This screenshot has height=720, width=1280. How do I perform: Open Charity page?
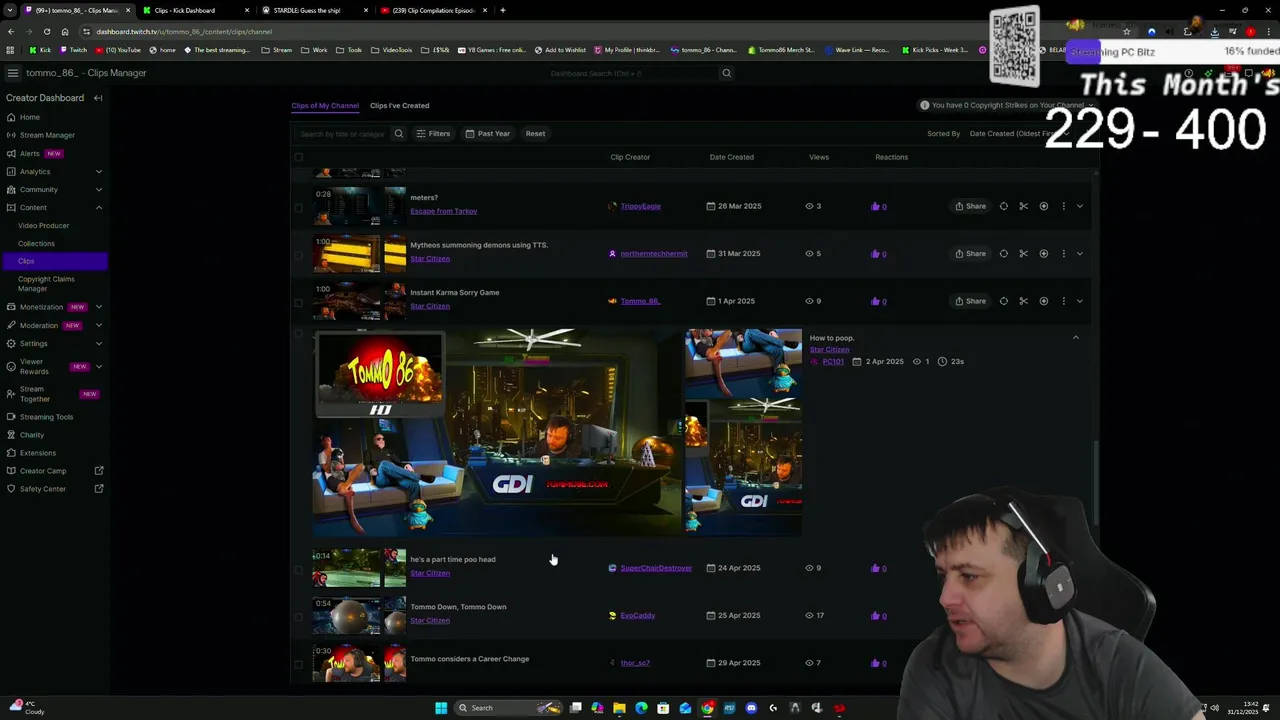point(32,435)
